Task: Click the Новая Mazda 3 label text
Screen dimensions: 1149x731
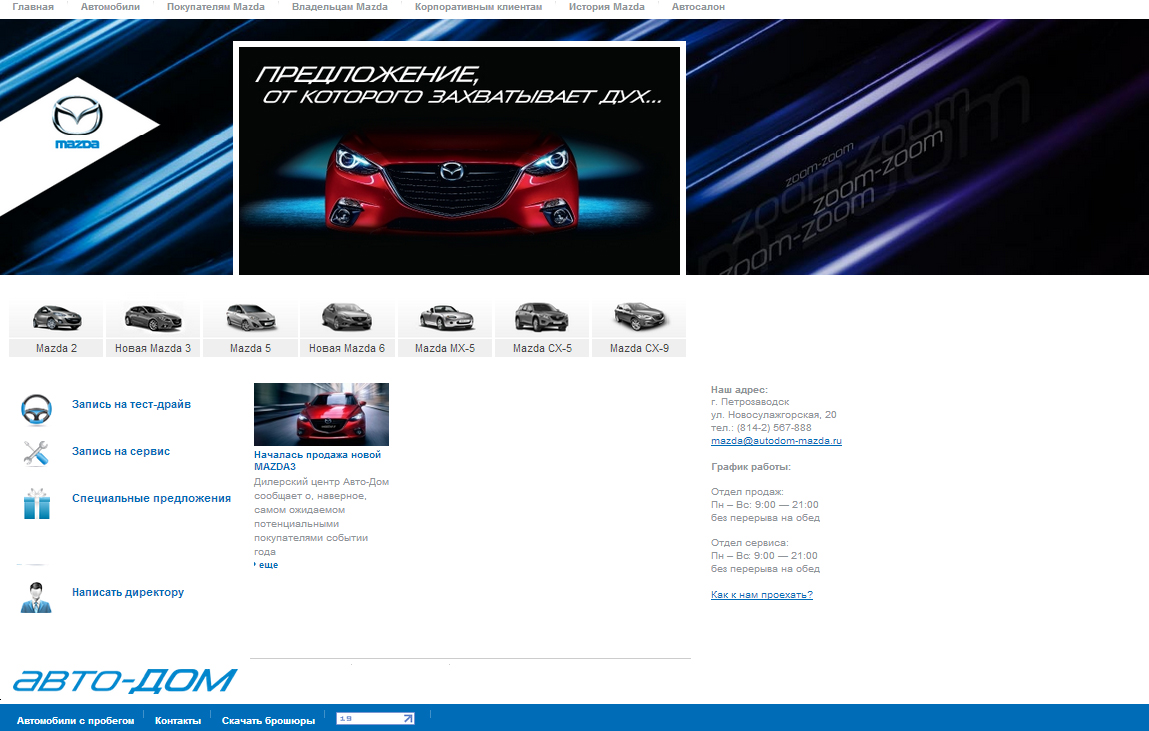Action: (x=152, y=349)
